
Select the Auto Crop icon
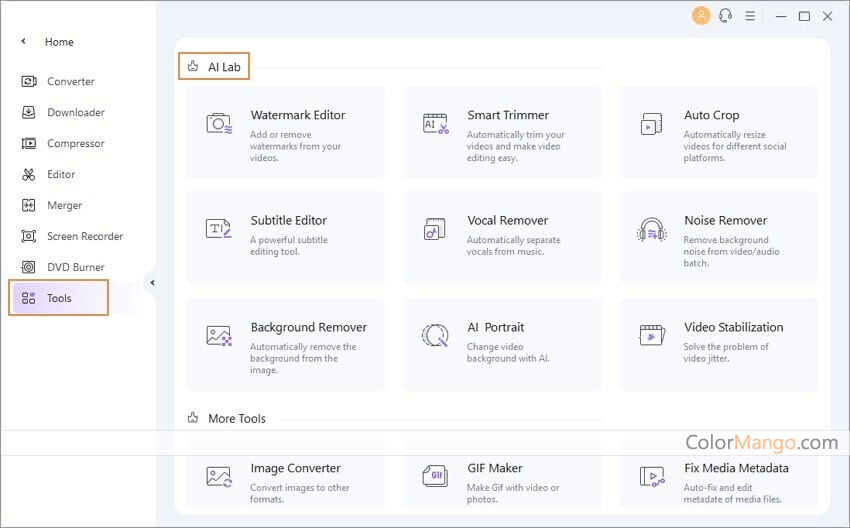pyautogui.click(x=652, y=124)
